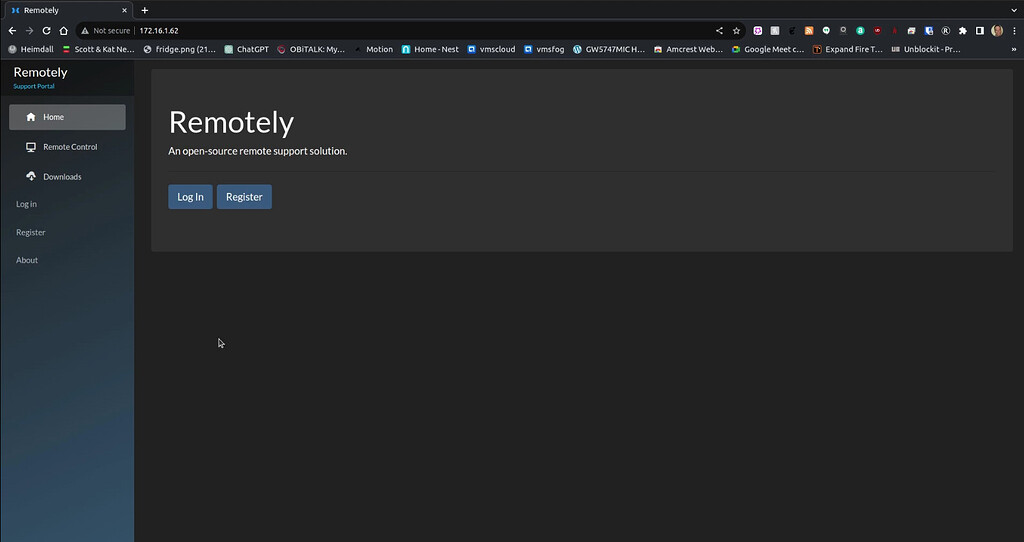Open the Remote Control sidebar item
The image size is (1024, 542).
(67, 147)
